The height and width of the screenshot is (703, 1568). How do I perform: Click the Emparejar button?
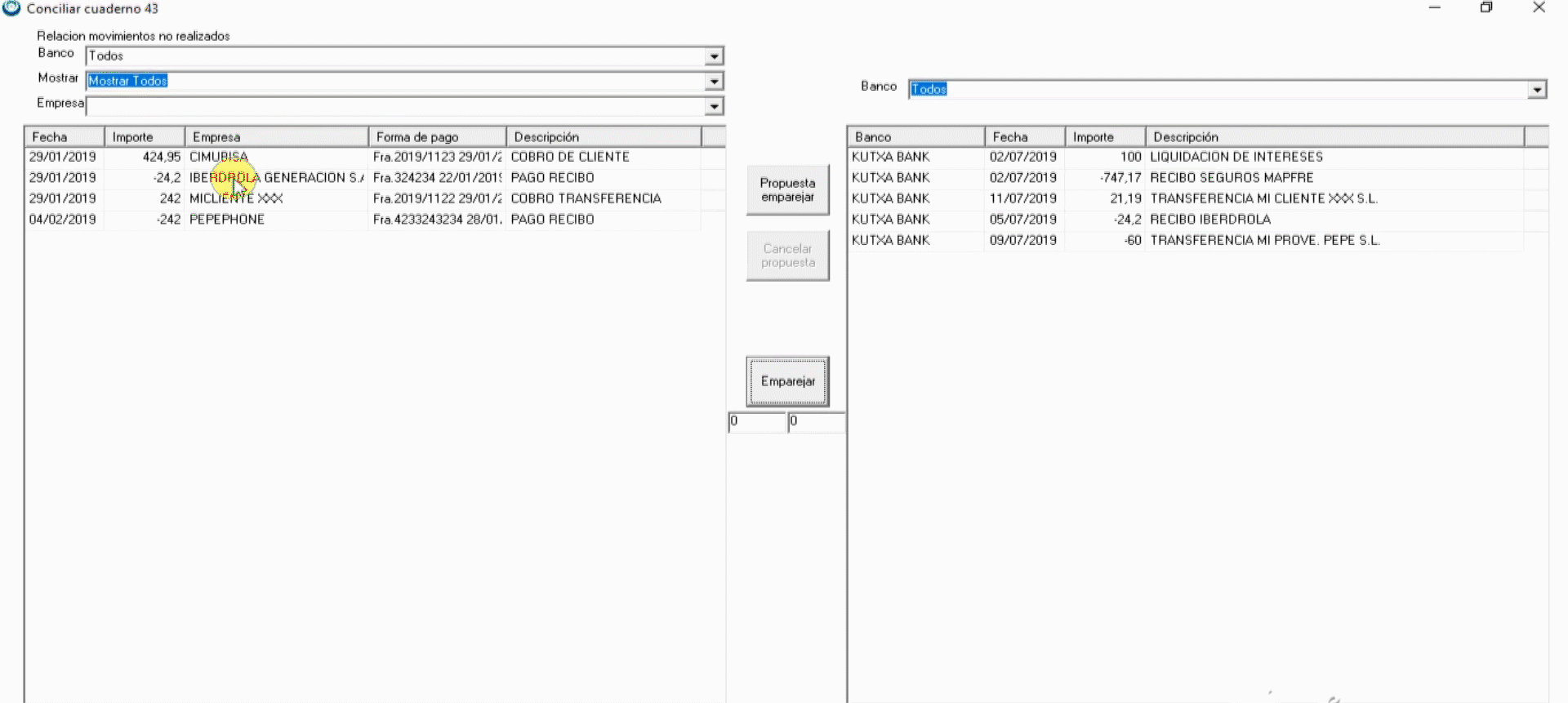(x=787, y=381)
